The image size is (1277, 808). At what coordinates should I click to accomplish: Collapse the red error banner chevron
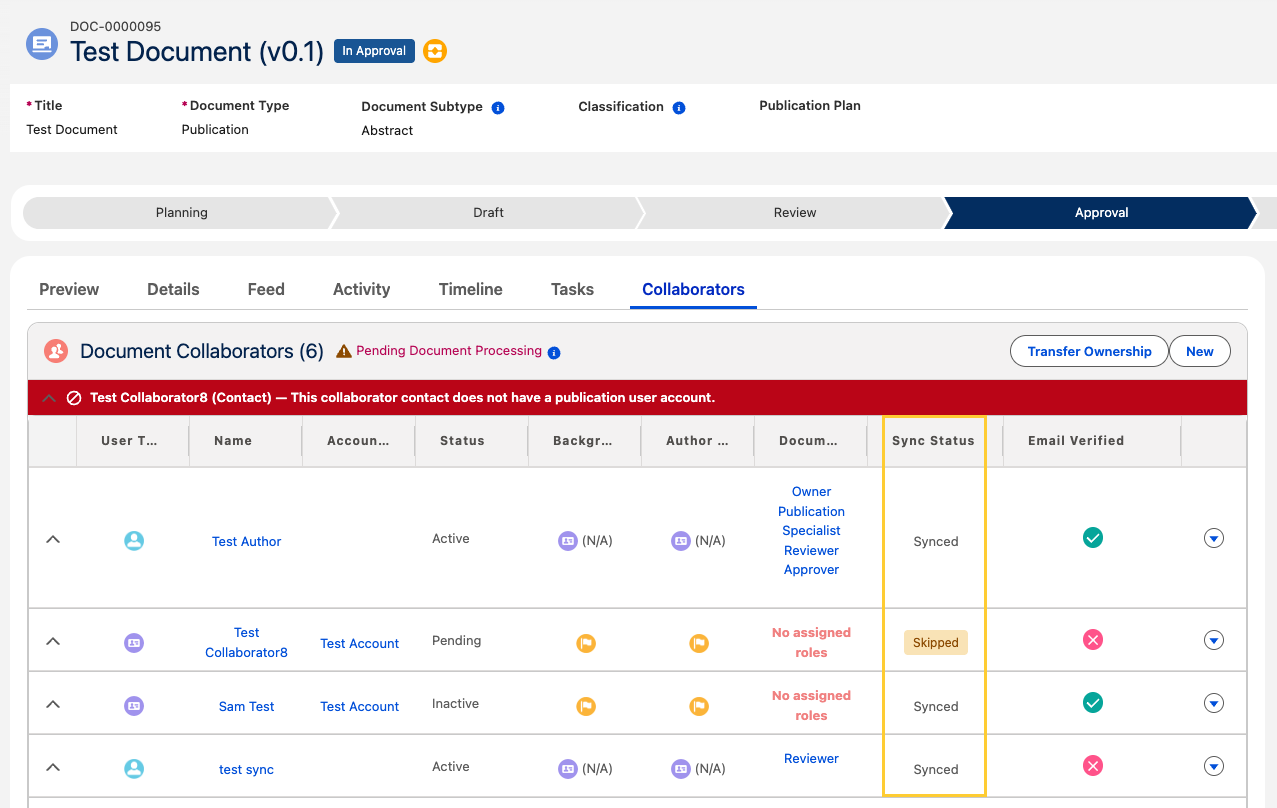[48, 398]
